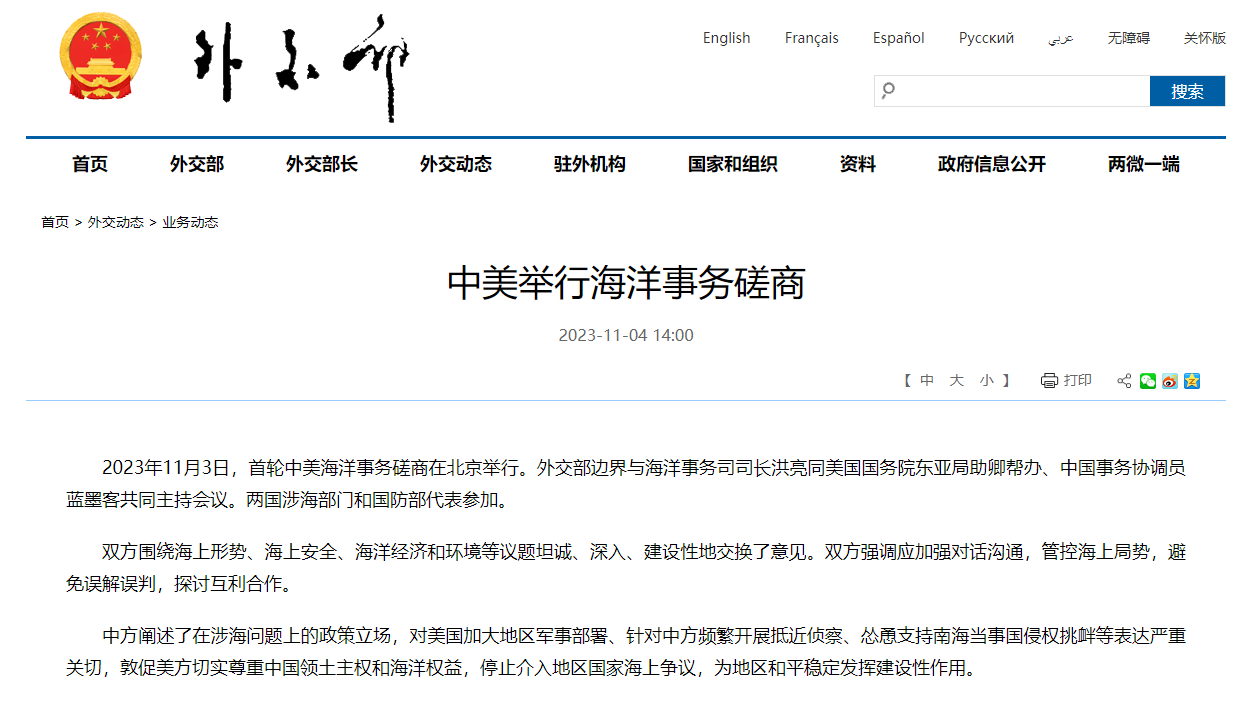Click the magnifier icon in search box

coord(887,91)
